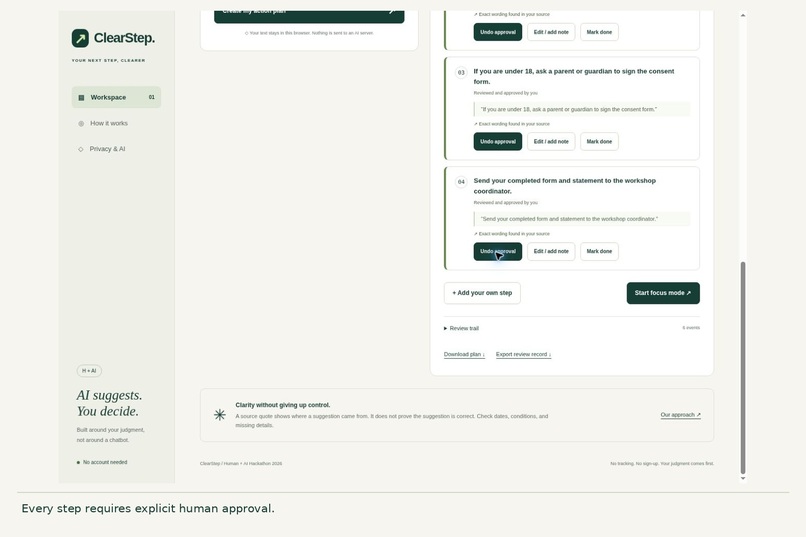Screen dimensions: 806x537
Task: Click the ClearStep arrow logo icon
Action: (80, 38)
